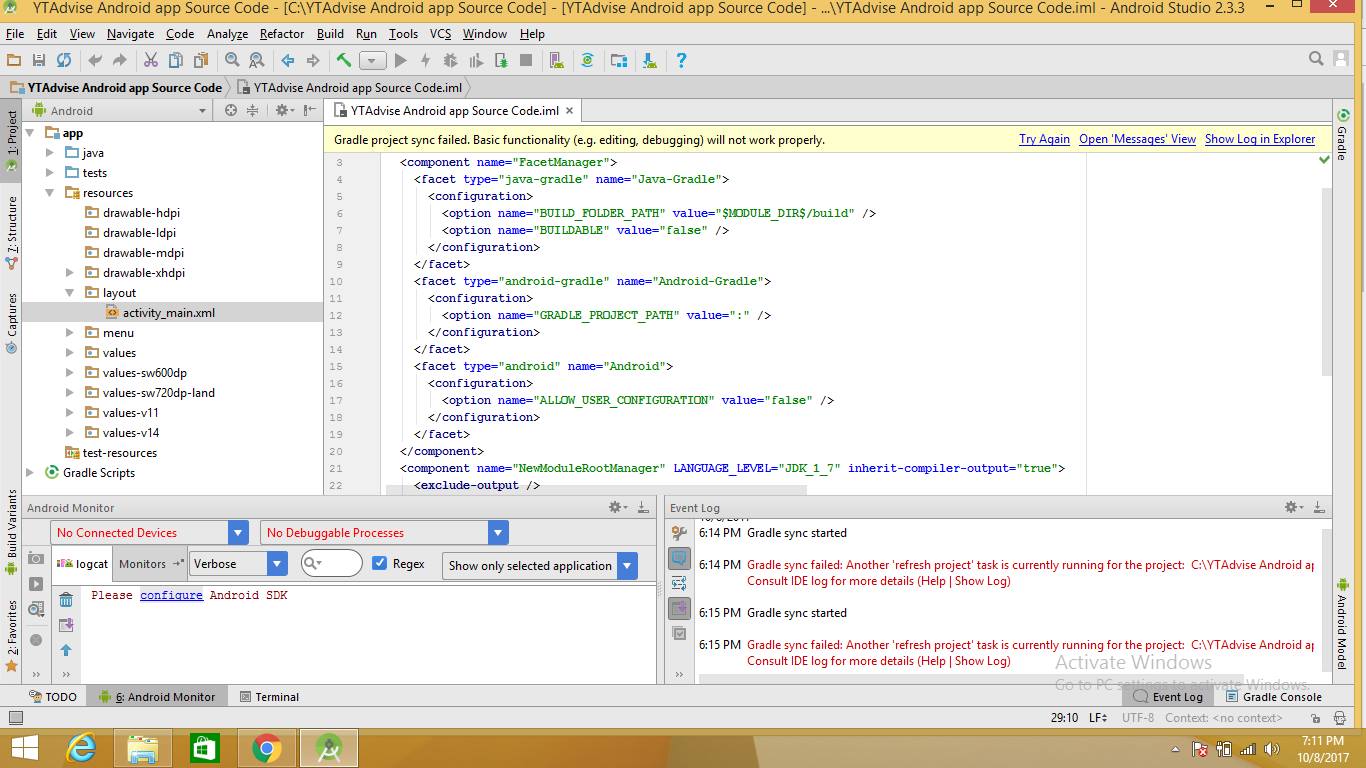The width and height of the screenshot is (1366, 768).
Task: Click the Open folder toolbar icon
Action: pyautogui.click(x=14, y=61)
